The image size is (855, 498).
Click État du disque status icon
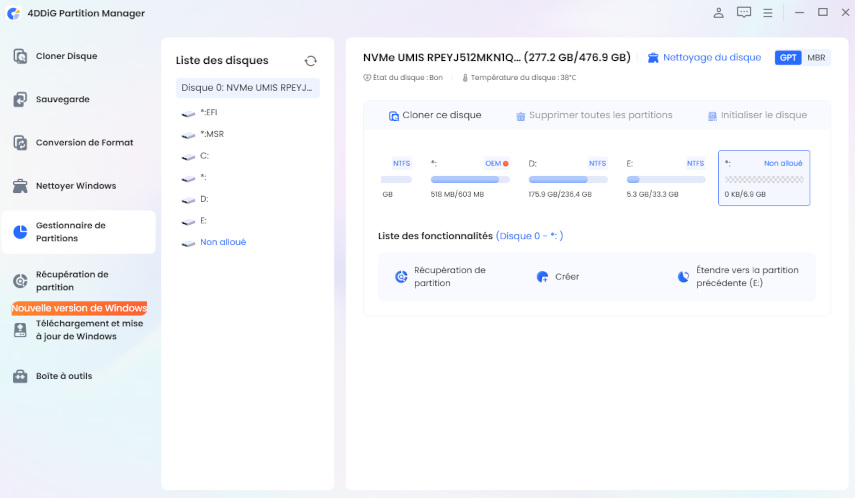click(367, 78)
